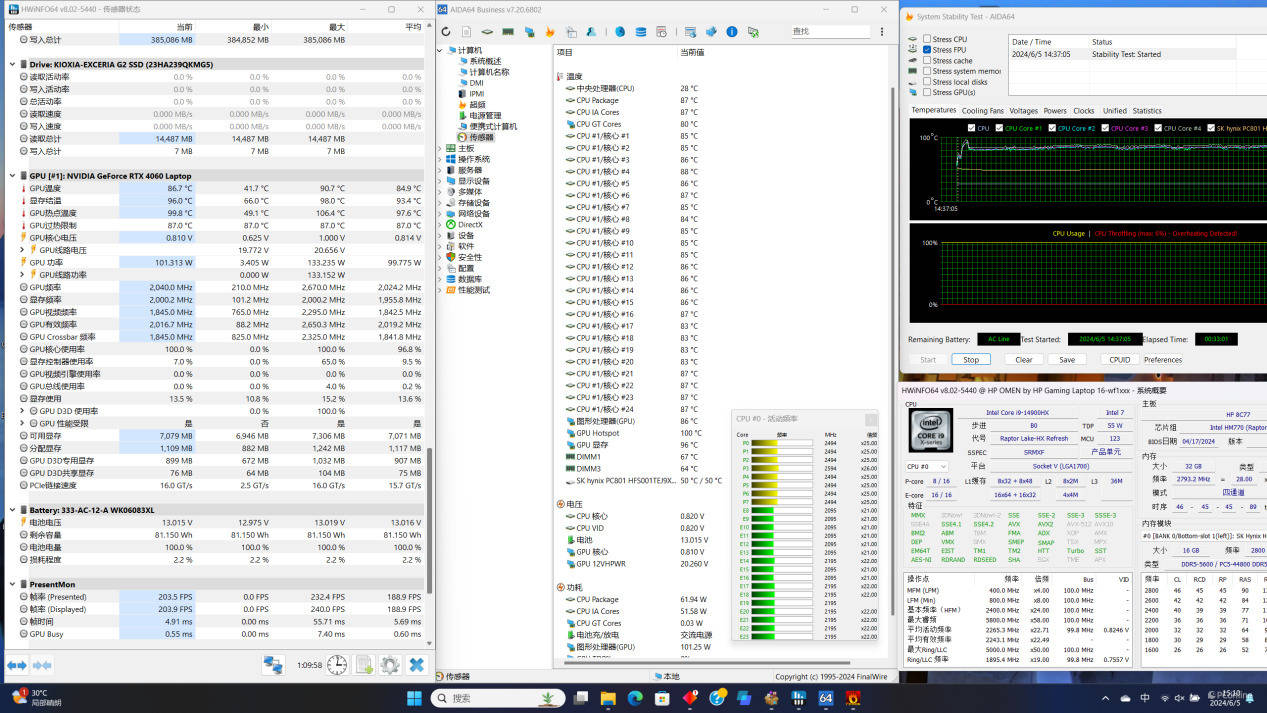The width and height of the screenshot is (1267, 713).
Task: Launch Microsoft Edge from taskbar
Action: (x=635, y=698)
